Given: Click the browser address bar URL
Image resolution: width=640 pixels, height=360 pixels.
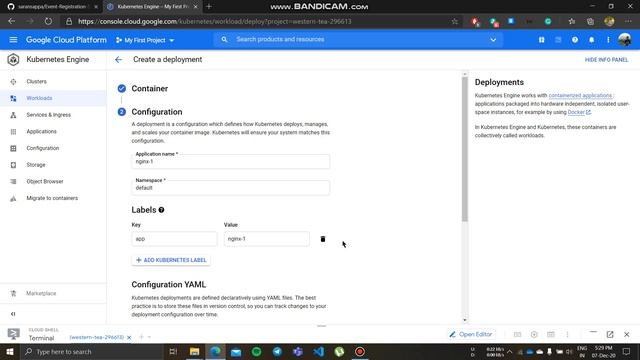Looking at the screenshot, I should (x=214, y=21).
